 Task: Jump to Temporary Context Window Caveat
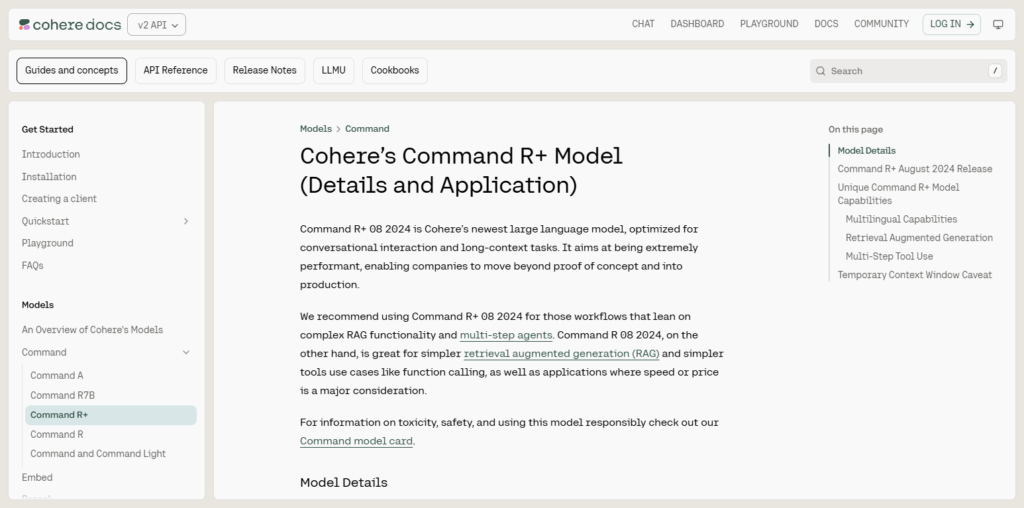(914, 275)
